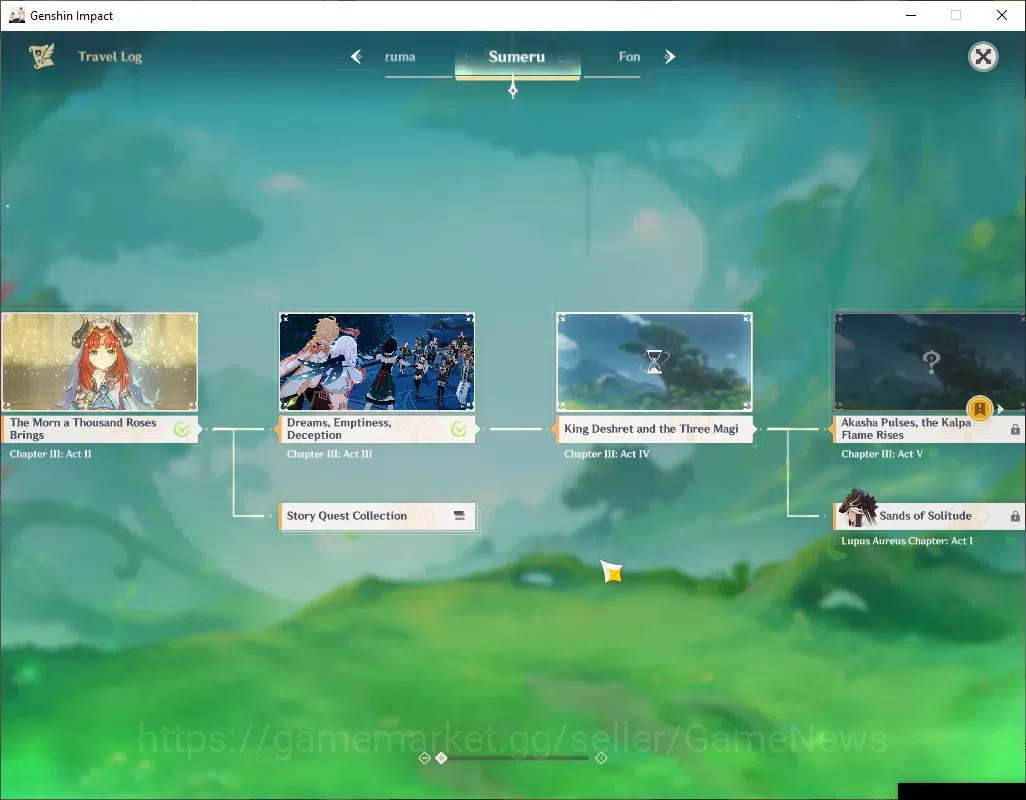Switch to the Fontaine tab
The height and width of the screenshot is (800, 1026).
[629, 57]
